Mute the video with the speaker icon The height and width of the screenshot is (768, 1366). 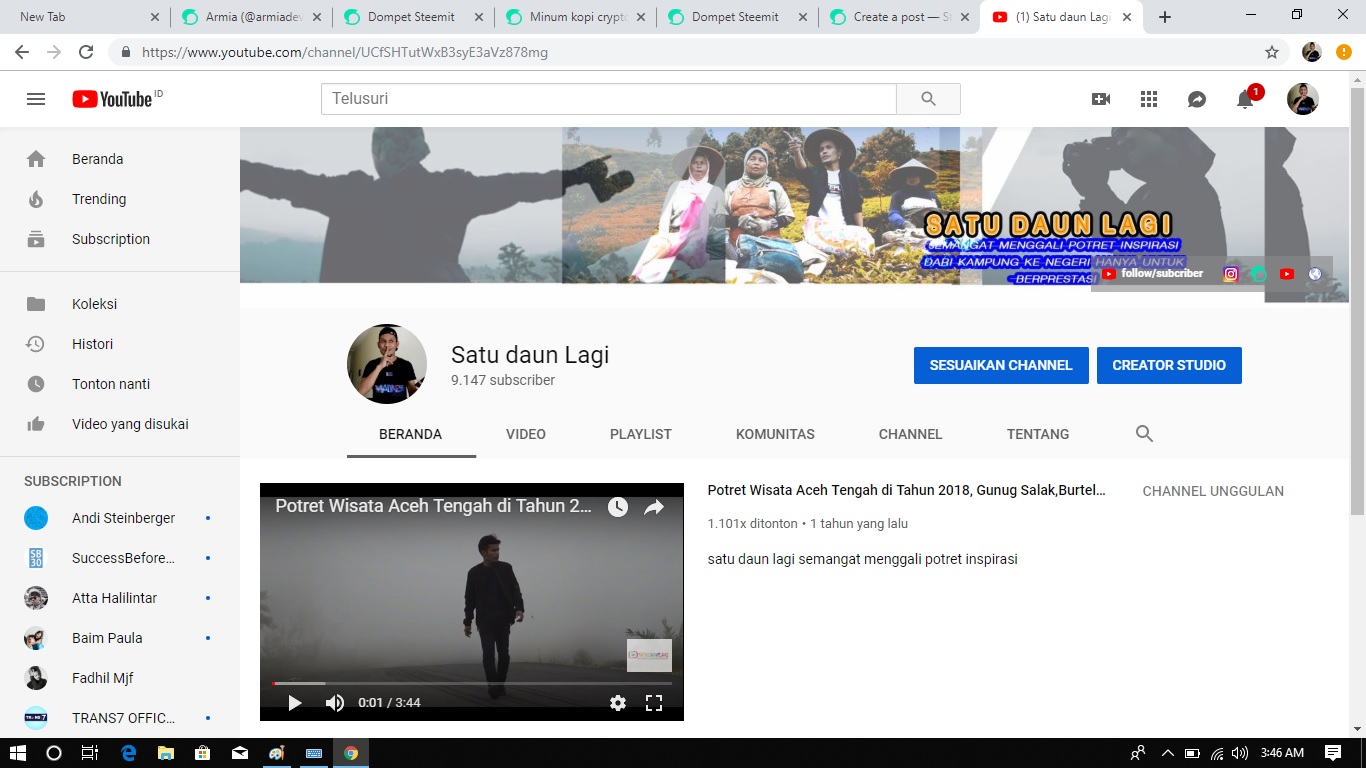coord(335,703)
